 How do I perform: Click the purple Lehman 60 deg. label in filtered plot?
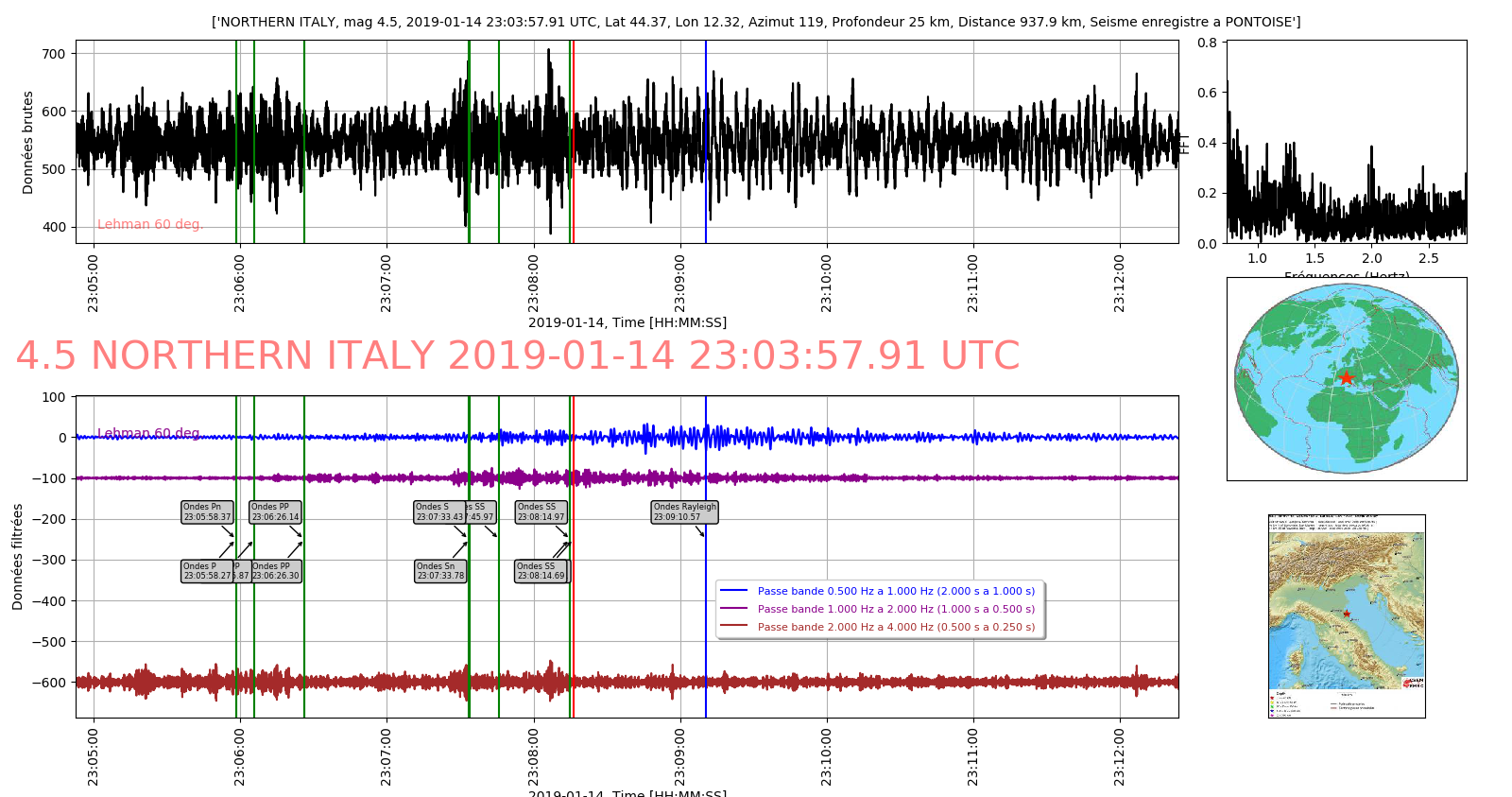click(x=150, y=433)
